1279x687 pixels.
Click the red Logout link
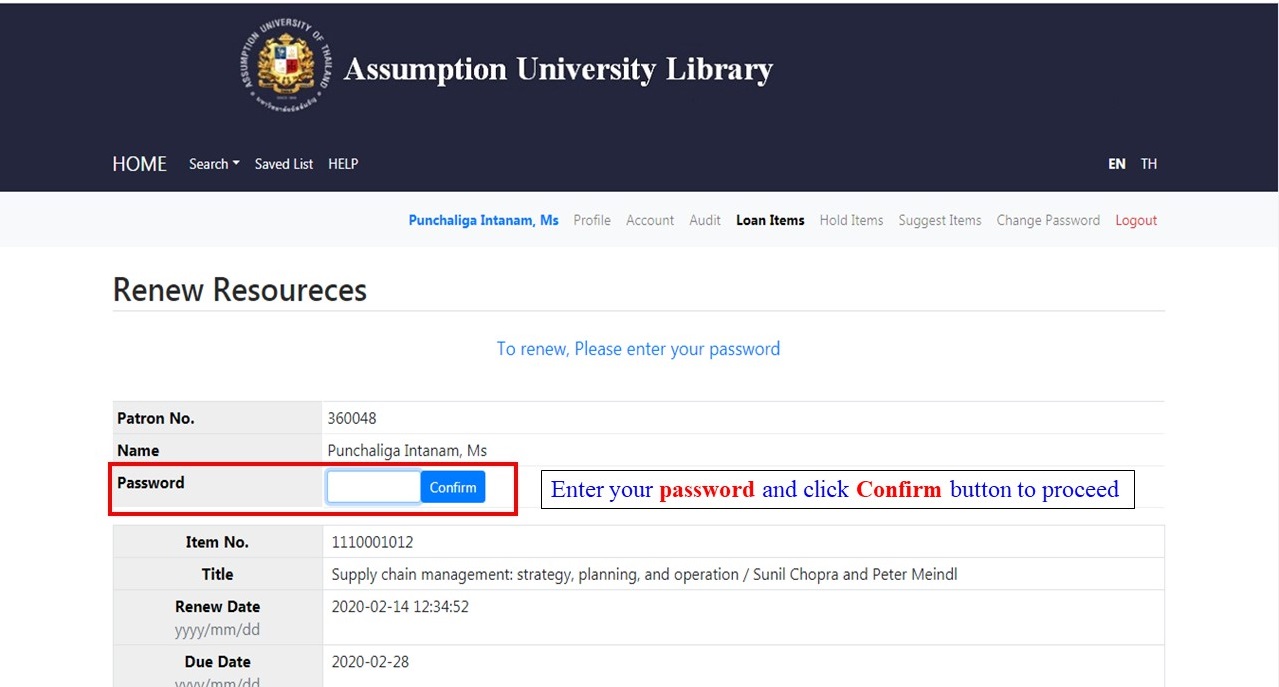[1136, 220]
